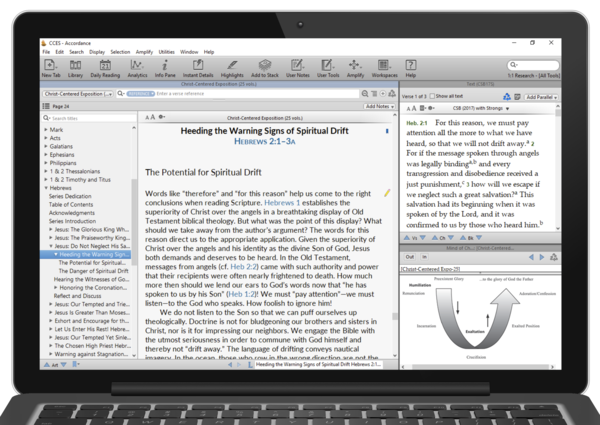Expand the Mark tree item
The image size is (600, 425).
pos(46,130)
